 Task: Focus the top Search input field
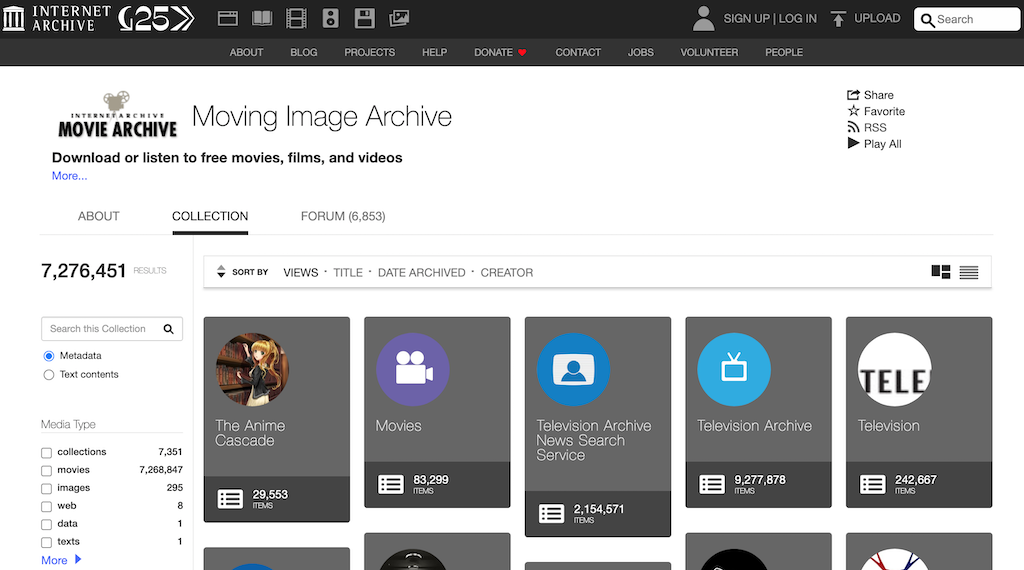point(968,20)
